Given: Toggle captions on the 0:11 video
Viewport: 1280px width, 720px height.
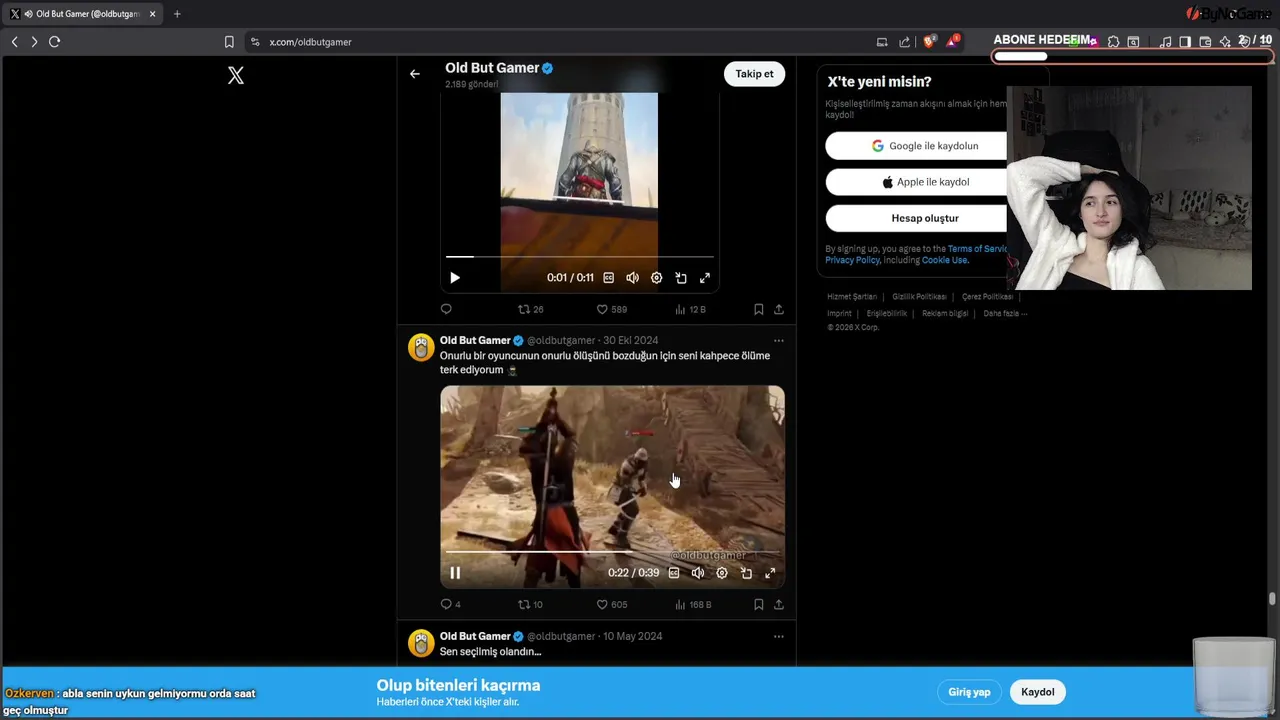Looking at the screenshot, I should pyautogui.click(x=608, y=278).
